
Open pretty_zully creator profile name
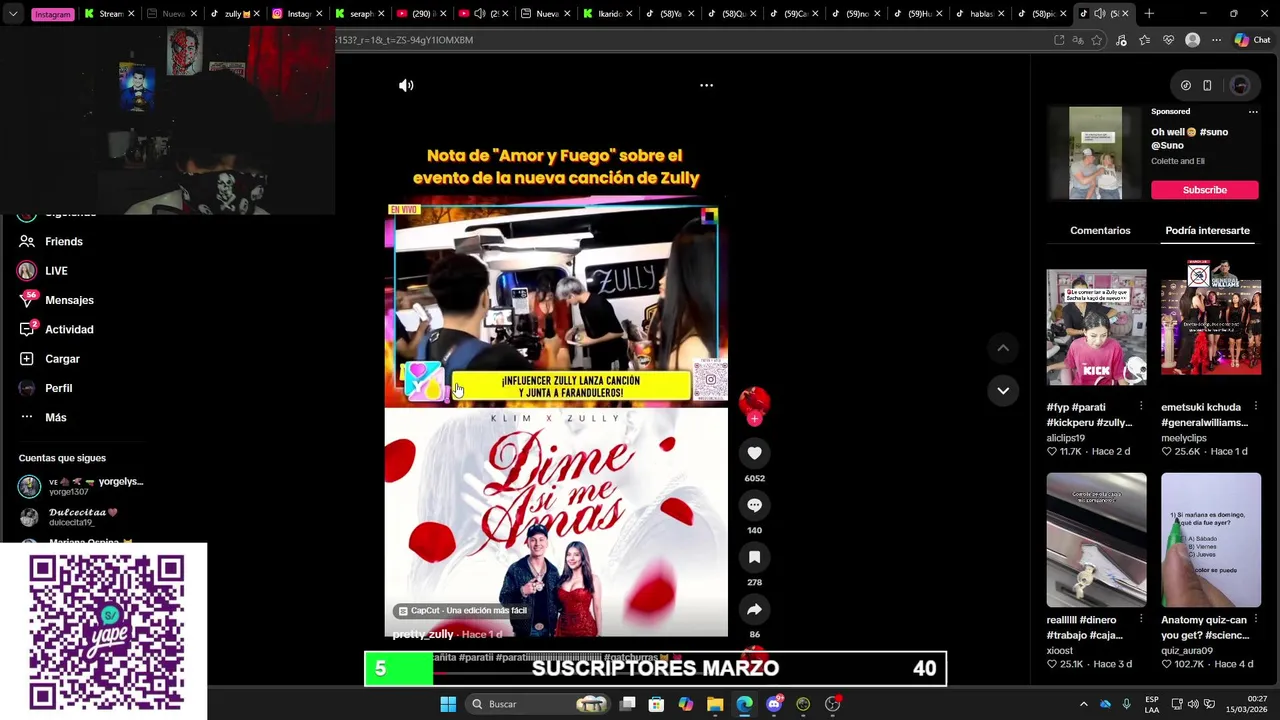click(423, 634)
